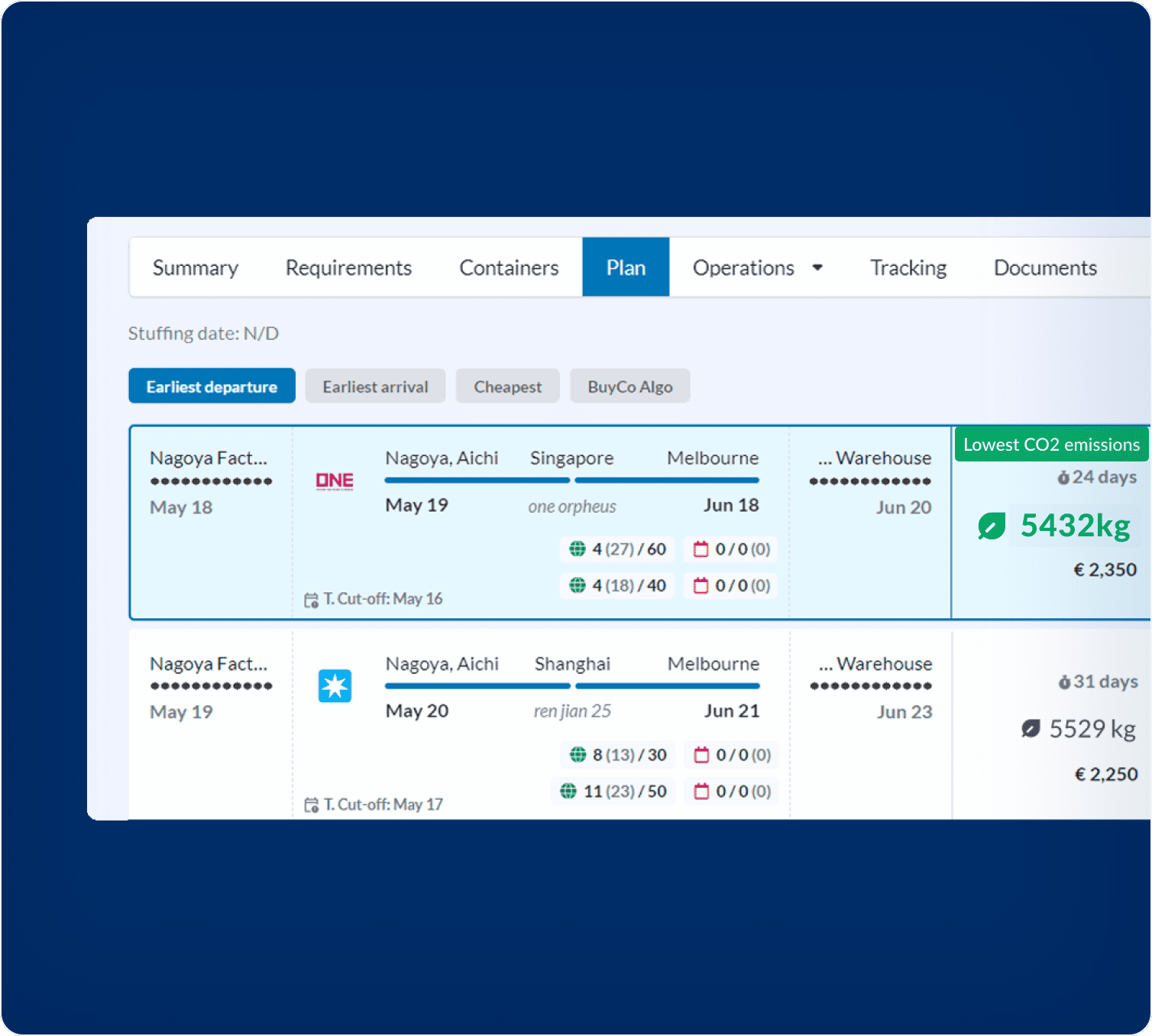Click the globe icon beside 4 (27) / 60
Screen dimensions: 1152x1036
coord(578,549)
